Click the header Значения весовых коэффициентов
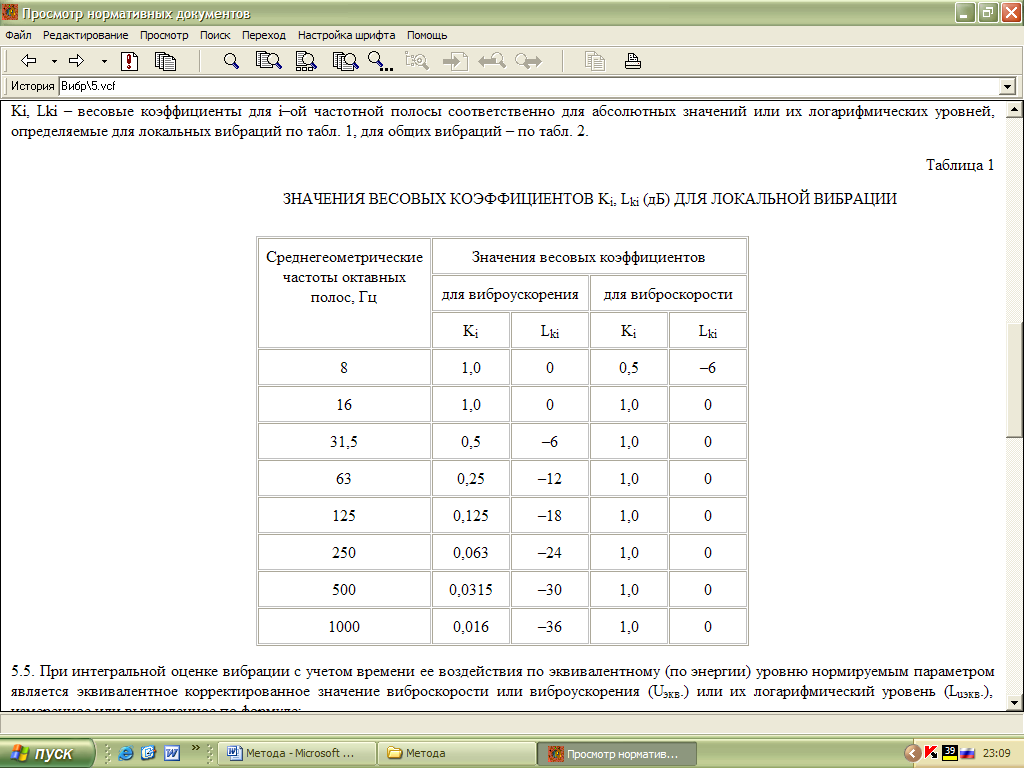This screenshot has height=768, width=1024. pos(588,257)
